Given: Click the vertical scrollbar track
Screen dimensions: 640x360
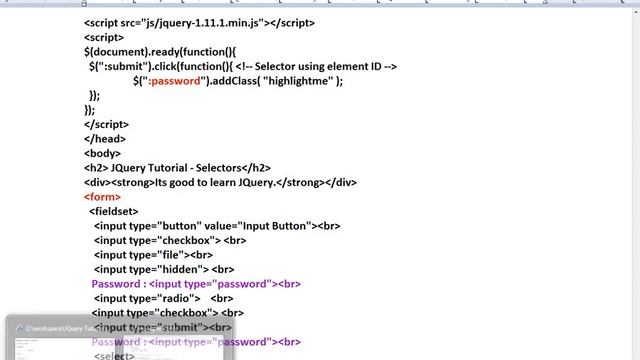Looking at the screenshot, I should point(636,188).
